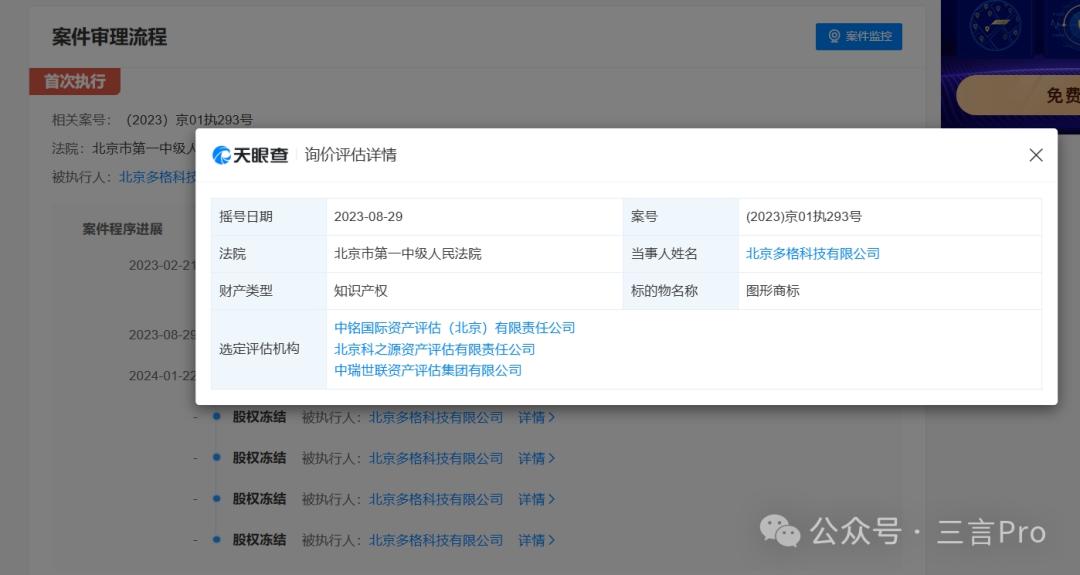
Task: Click 北京多格科技有限公司 in second 股权冻结 row
Action: pyautogui.click(x=436, y=458)
